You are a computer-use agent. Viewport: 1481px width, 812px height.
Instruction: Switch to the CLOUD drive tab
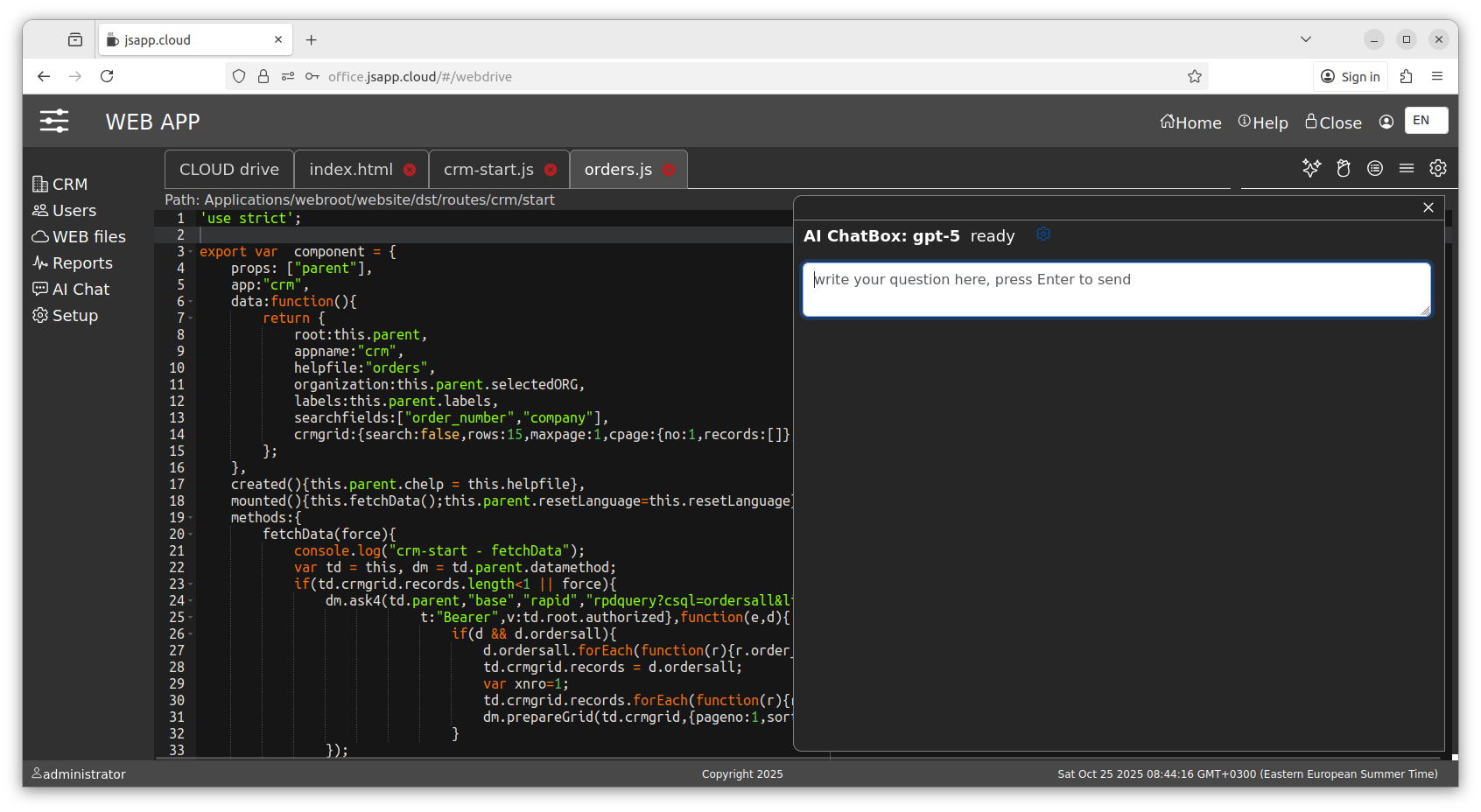(x=229, y=170)
